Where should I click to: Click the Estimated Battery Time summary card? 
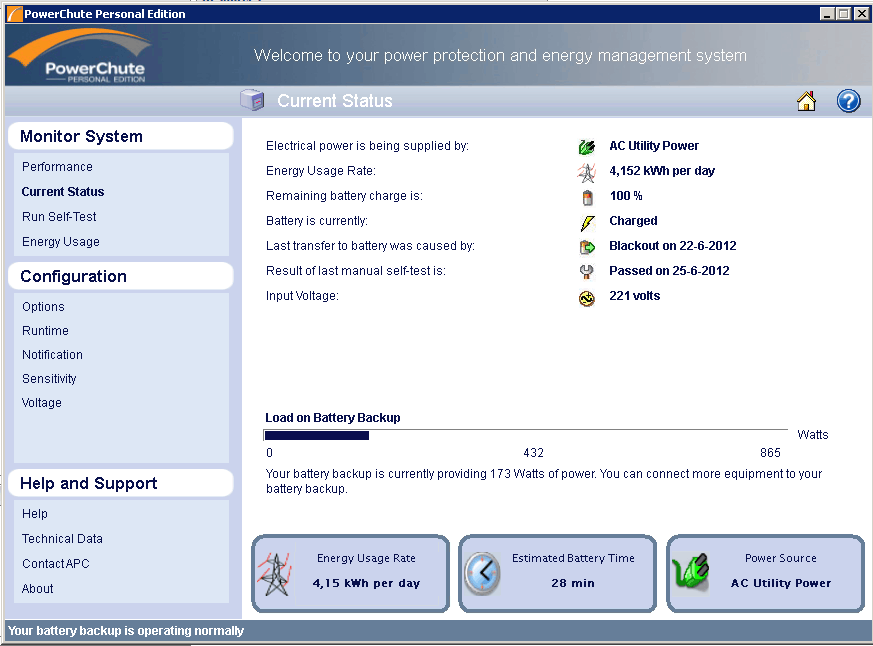point(558,574)
